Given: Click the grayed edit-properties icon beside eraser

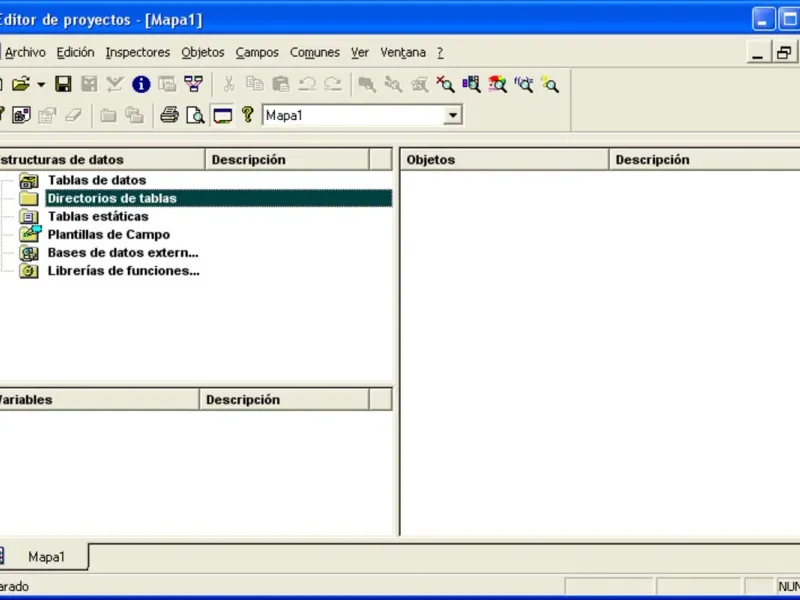Looking at the screenshot, I should [x=47, y=115].
